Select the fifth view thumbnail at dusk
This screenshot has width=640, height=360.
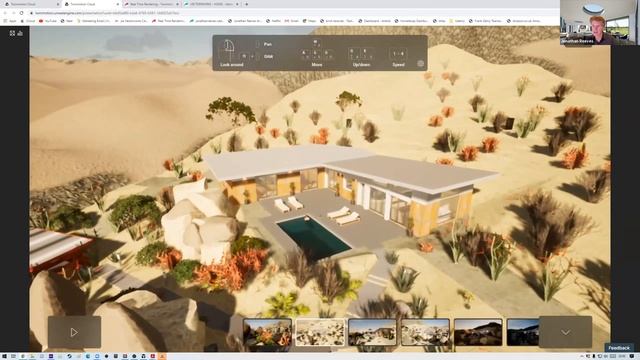[478, 333]
